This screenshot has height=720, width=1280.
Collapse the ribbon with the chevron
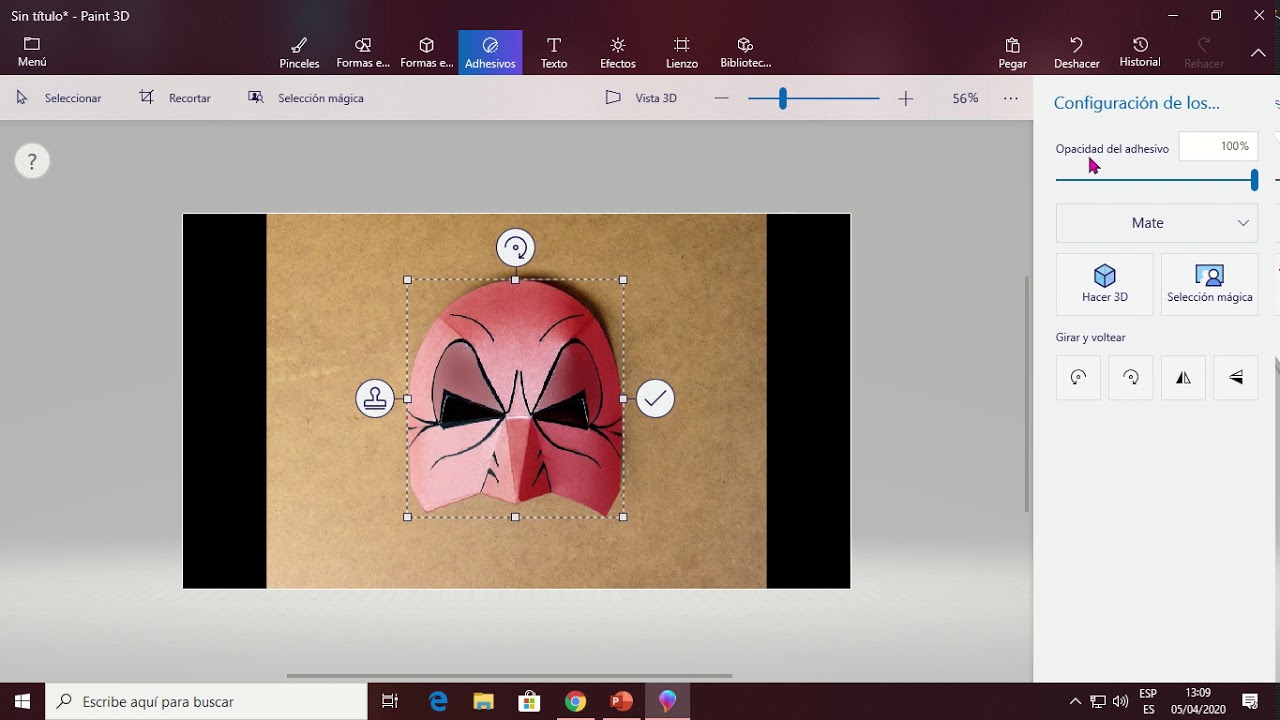click(x=1258, y=53)
